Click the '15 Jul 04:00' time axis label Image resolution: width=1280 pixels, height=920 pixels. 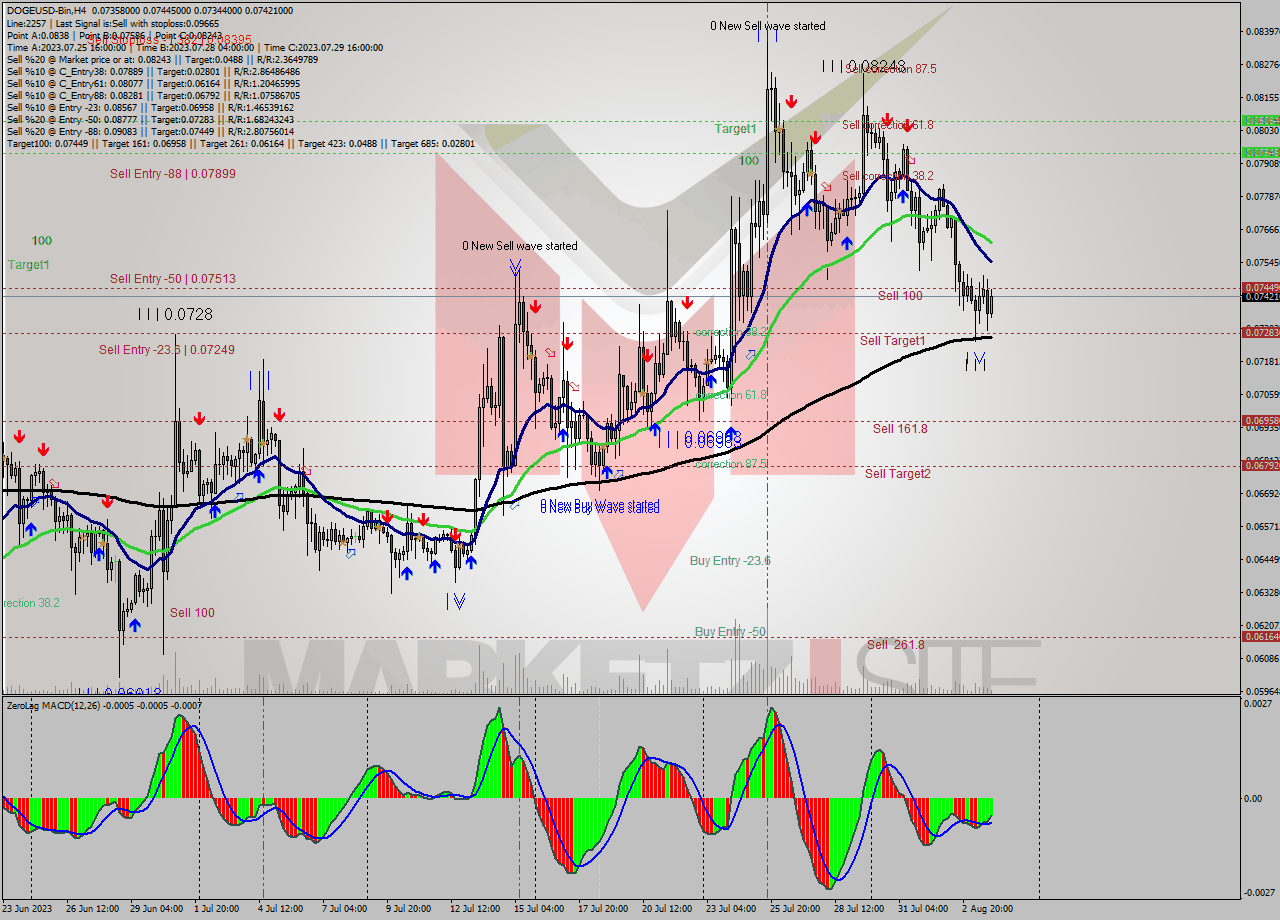[x=539, y=909]
